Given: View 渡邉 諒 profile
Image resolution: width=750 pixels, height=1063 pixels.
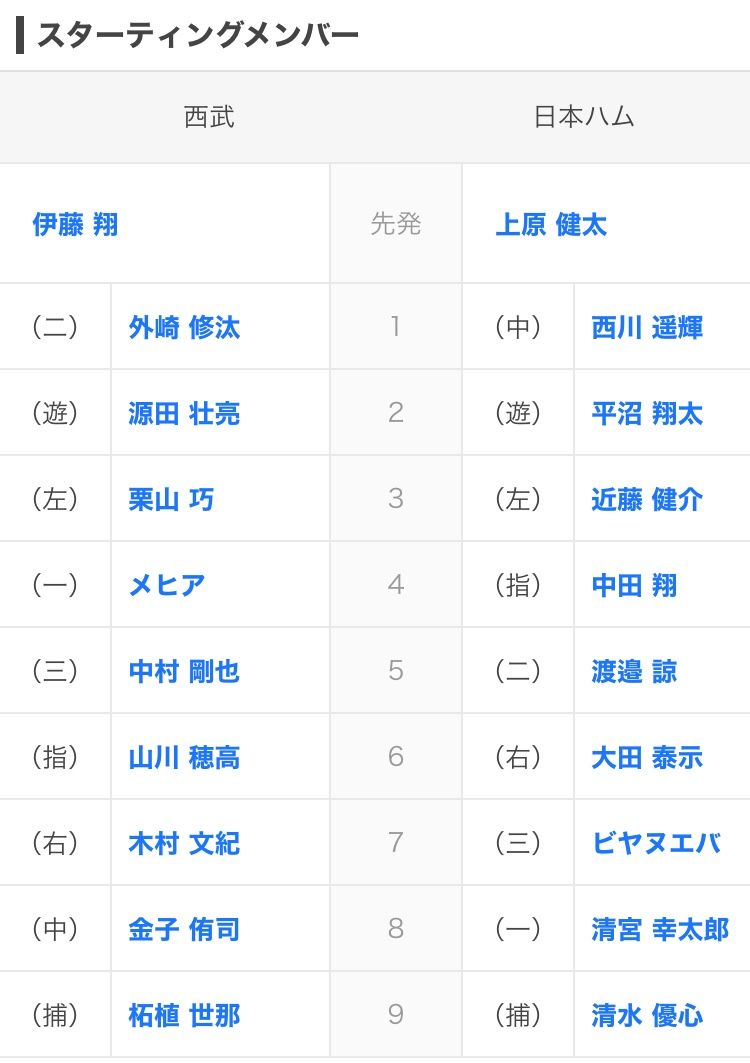Looking at the screenshot, I should 634,672.
